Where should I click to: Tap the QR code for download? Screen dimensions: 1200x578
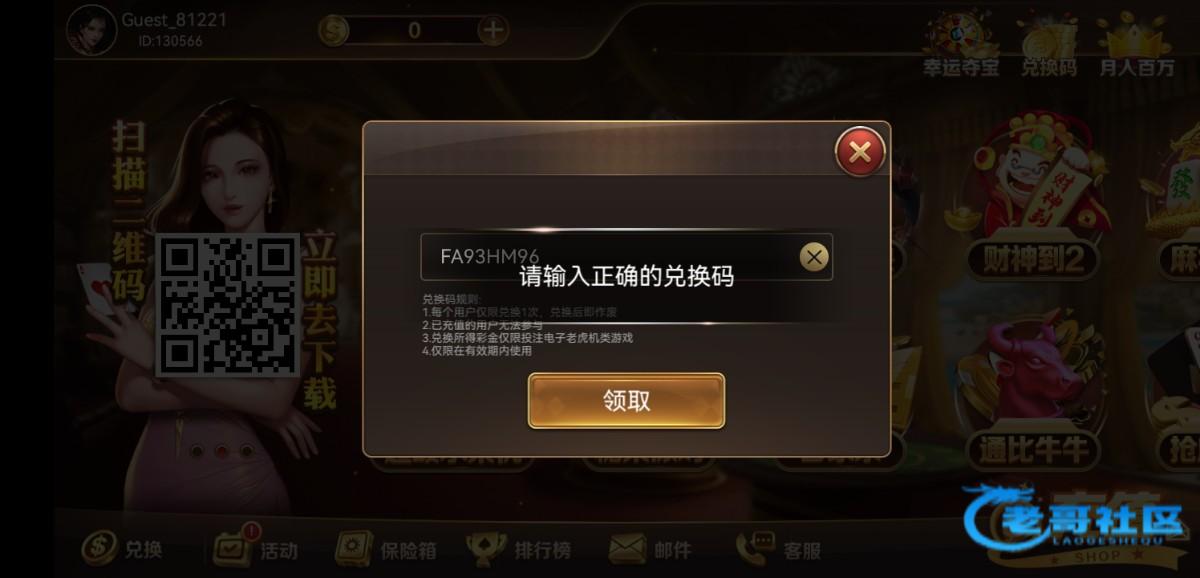tap(228, 304)
